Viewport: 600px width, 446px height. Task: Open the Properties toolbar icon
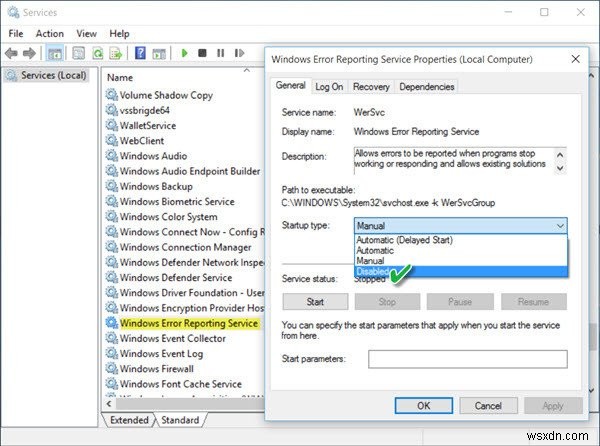point(78,53)
